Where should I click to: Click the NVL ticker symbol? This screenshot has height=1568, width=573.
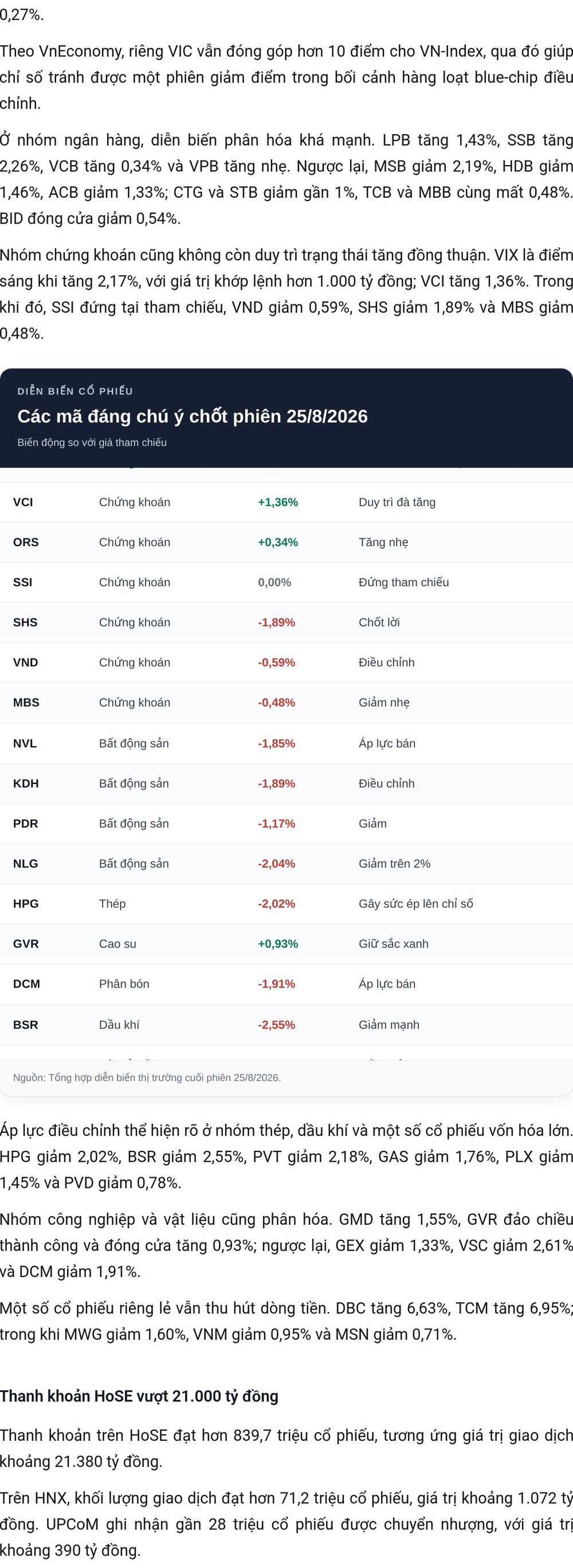pos(25,743)
